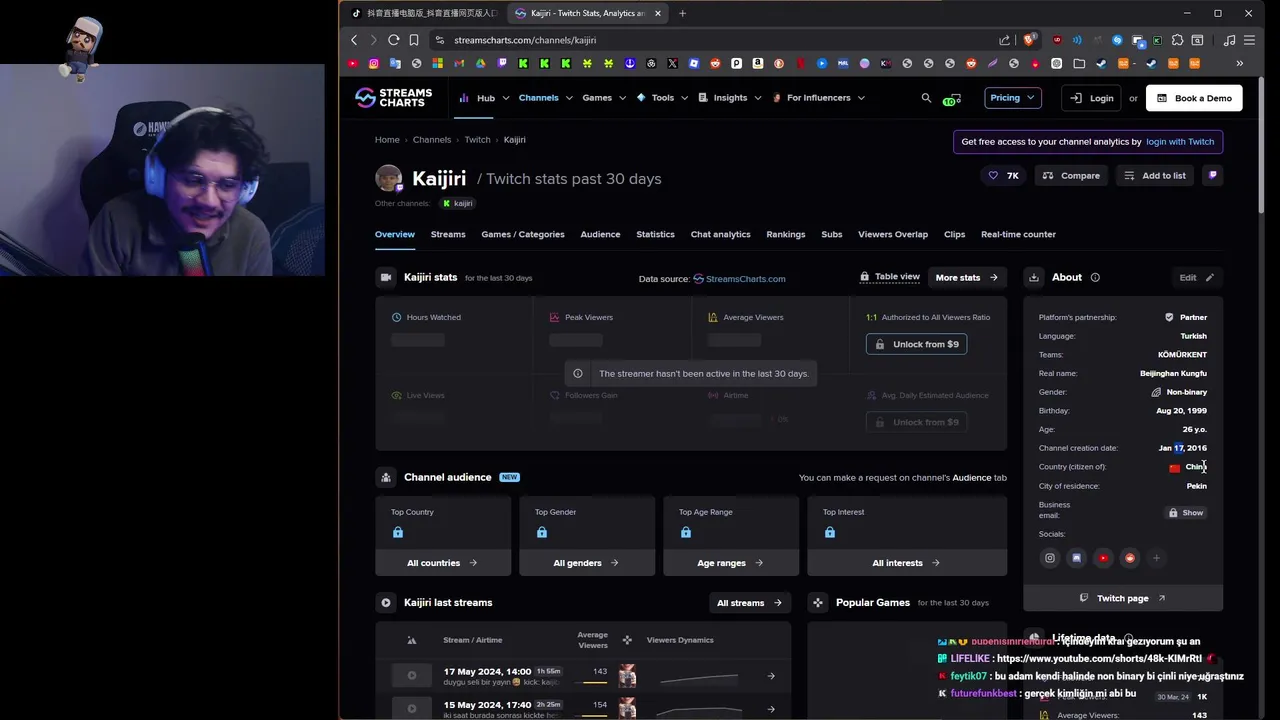Open All countries in Channel audience

tap(443, 563)
